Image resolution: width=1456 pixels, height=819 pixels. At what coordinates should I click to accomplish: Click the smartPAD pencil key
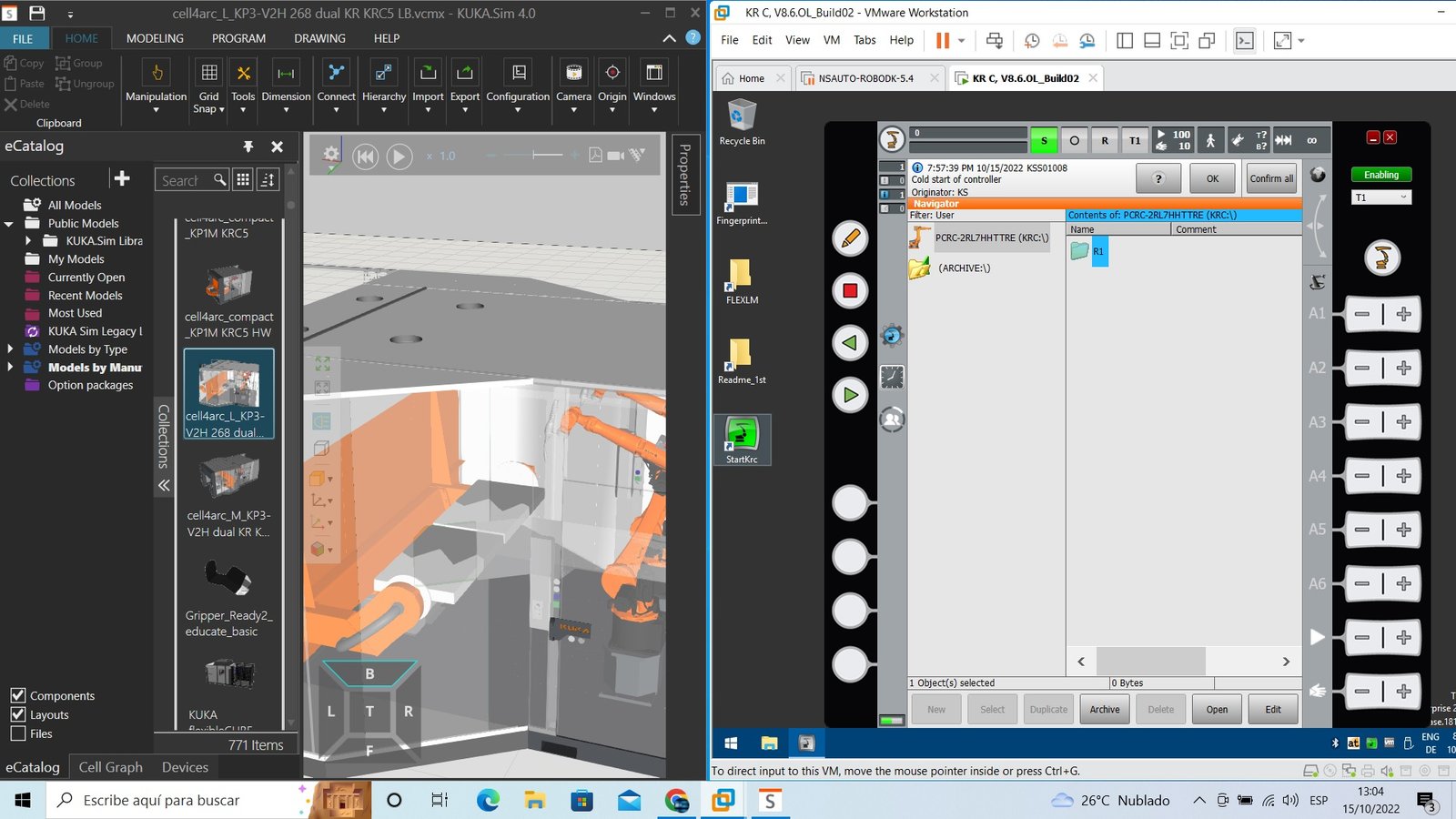(850, 238)
